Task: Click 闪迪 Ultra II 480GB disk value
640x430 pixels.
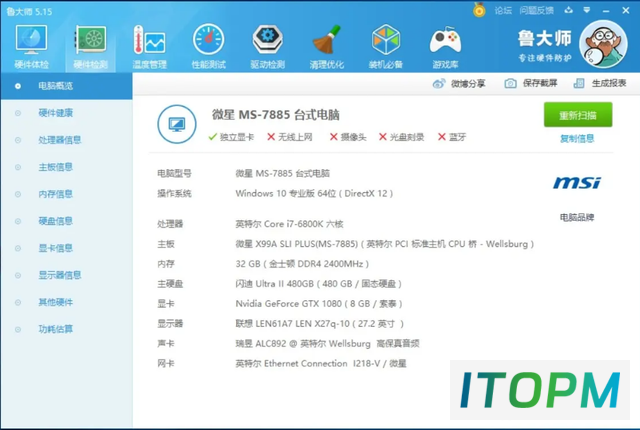Action: point(318,284)
